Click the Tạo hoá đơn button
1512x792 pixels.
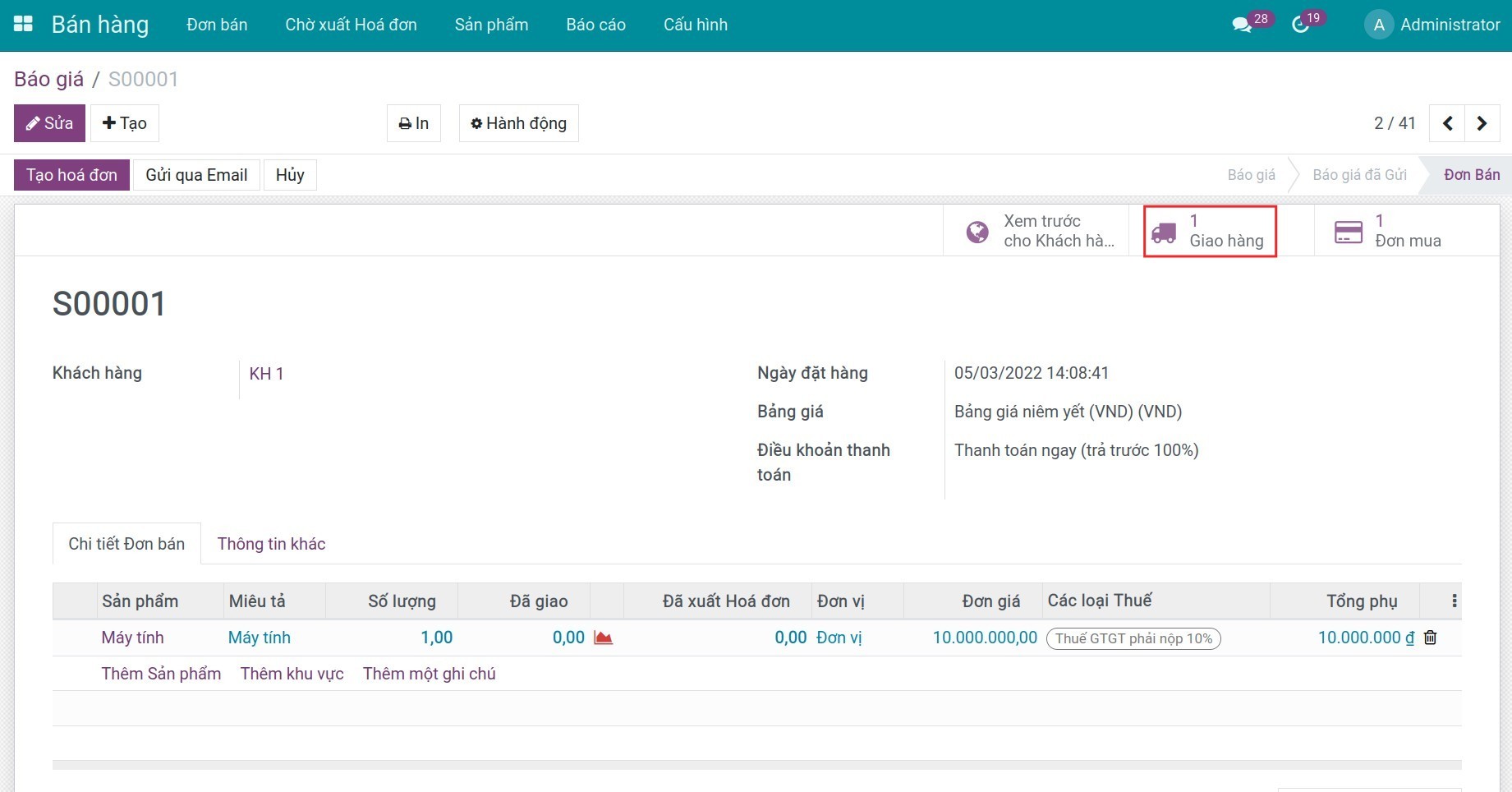71,175
